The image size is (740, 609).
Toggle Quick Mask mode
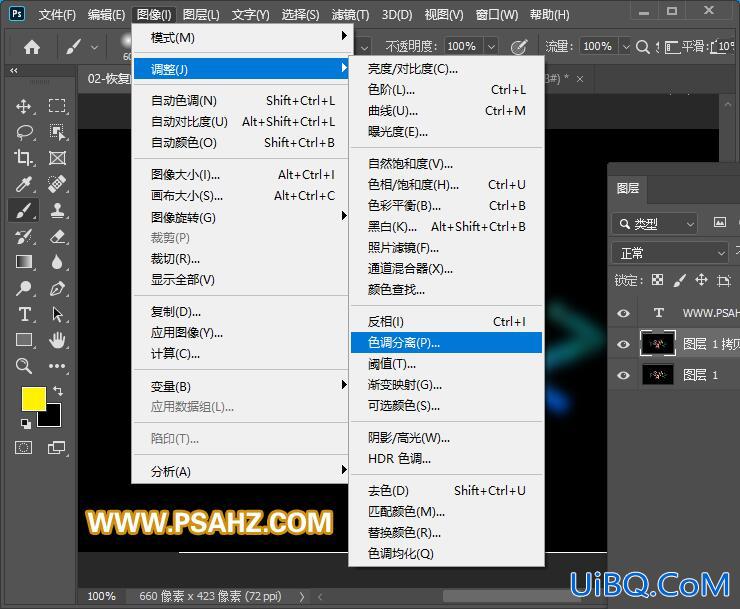(24, 448)
